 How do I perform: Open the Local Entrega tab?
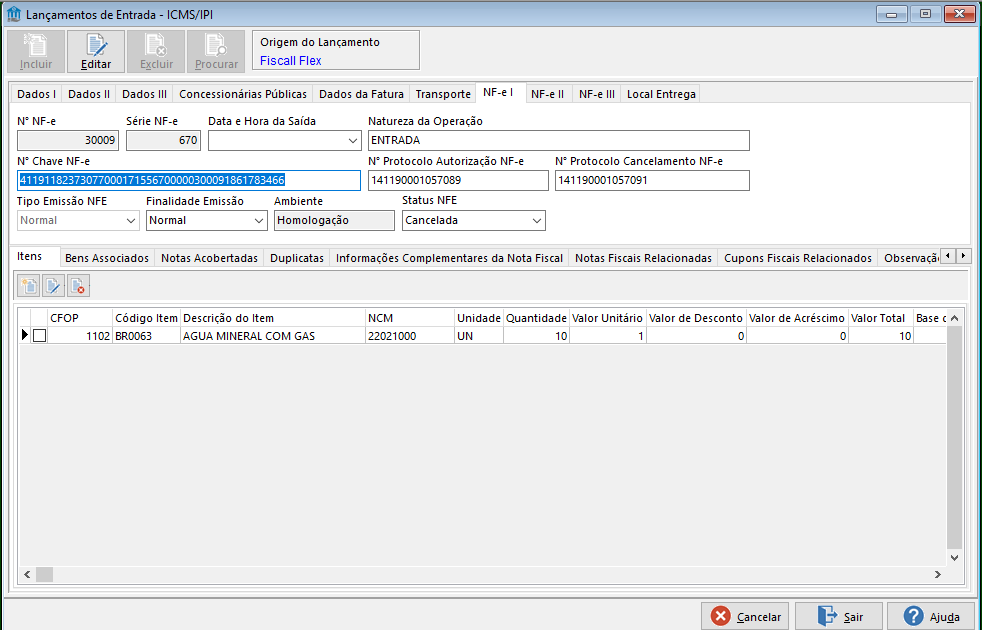click(x=661, y=94)
